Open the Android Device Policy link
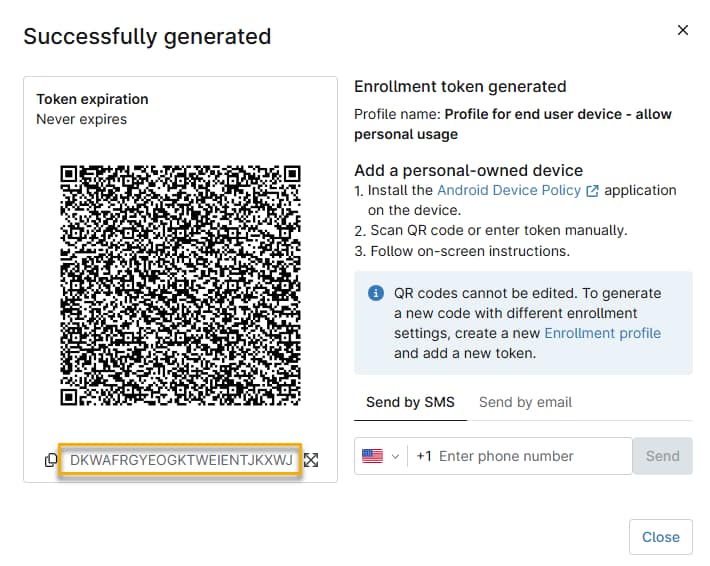Viewport: 710px width, 566px height. [x=509, y=190]
